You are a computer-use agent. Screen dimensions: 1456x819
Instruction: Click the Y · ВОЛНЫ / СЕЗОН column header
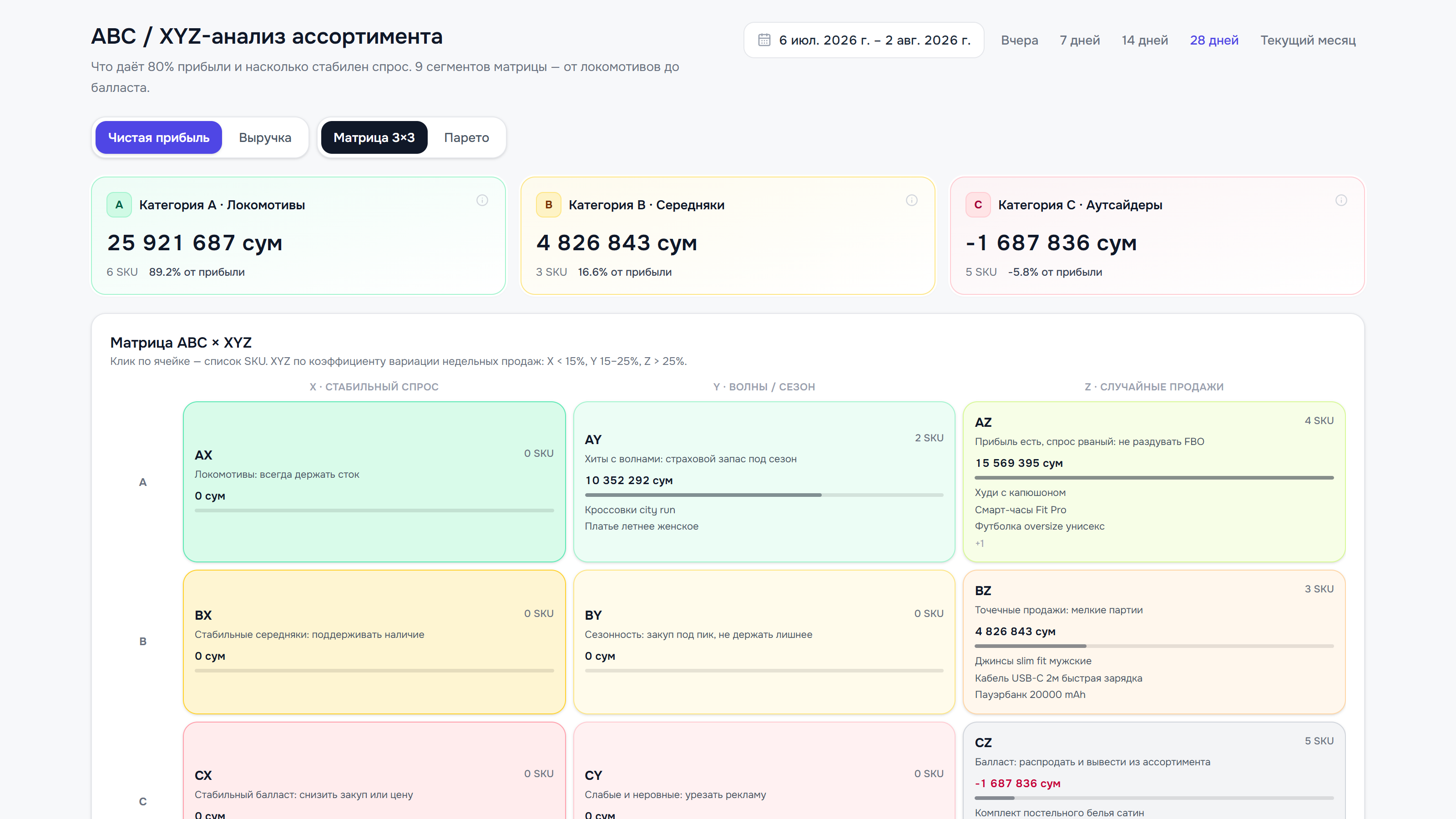[764, 387]
